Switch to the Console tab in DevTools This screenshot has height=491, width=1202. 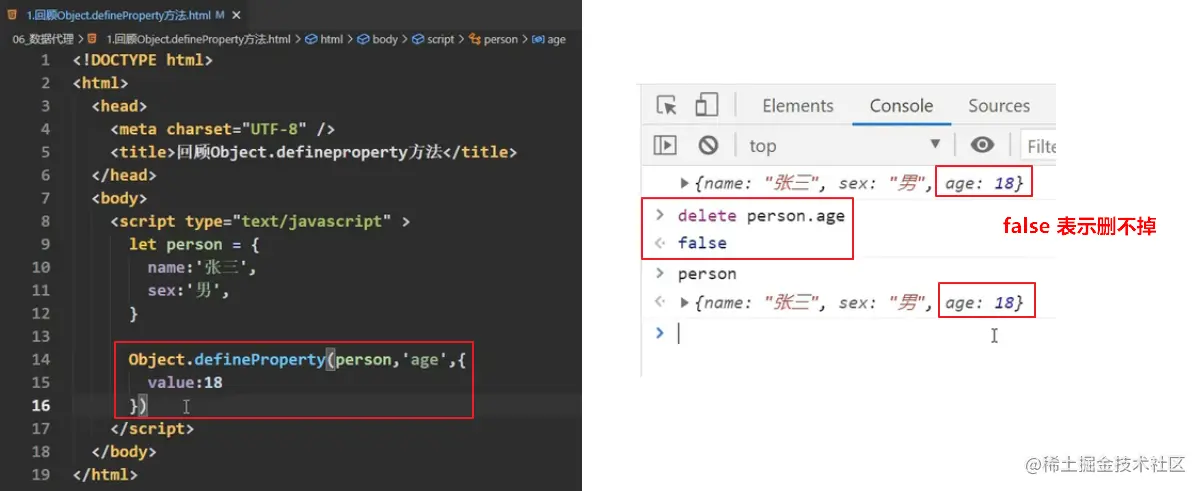(901, 106)
